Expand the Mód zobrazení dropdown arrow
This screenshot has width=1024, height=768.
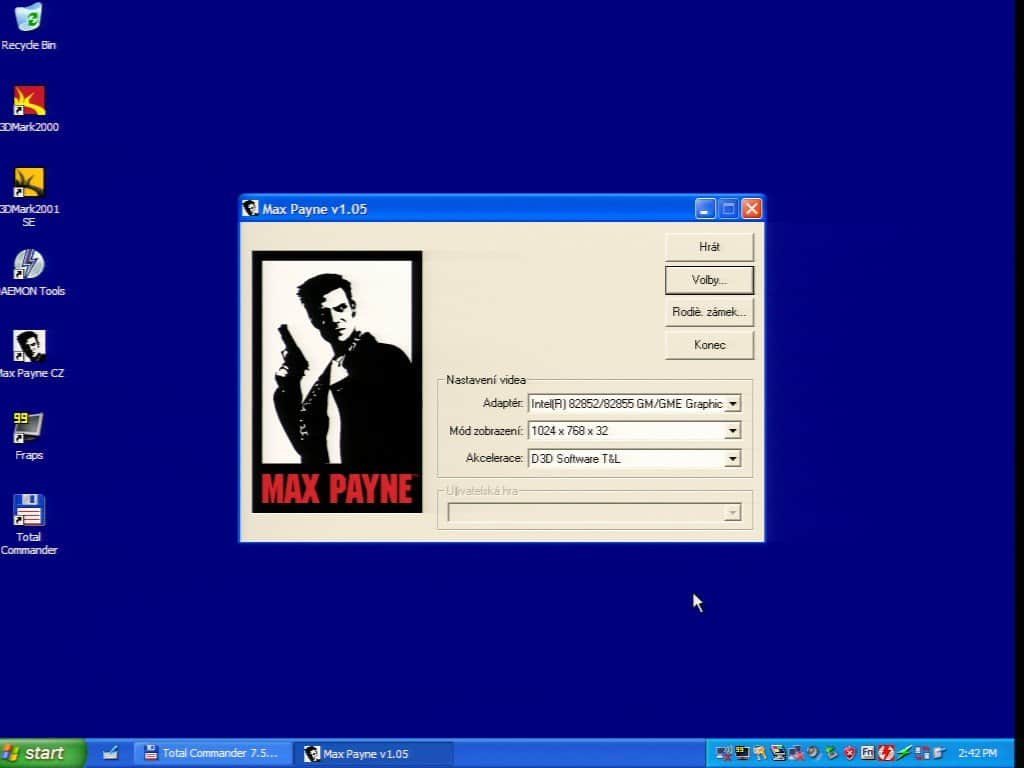(733, 431)
